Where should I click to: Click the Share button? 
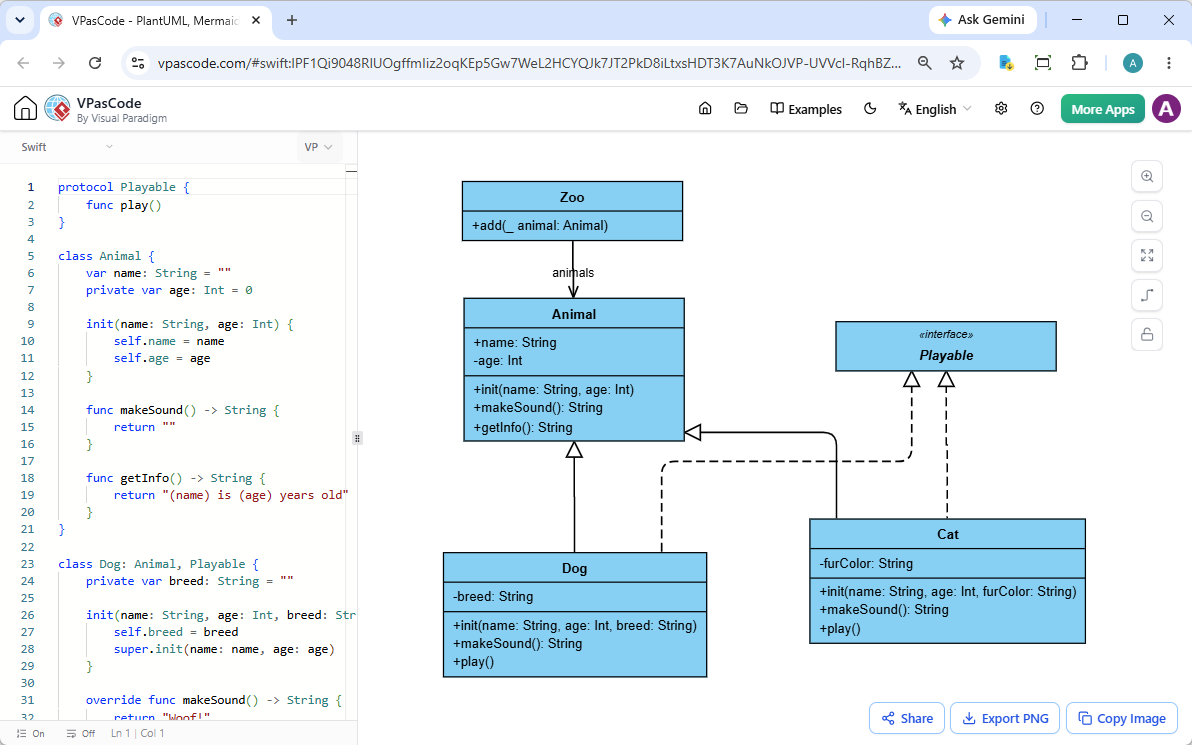(907, 718)
